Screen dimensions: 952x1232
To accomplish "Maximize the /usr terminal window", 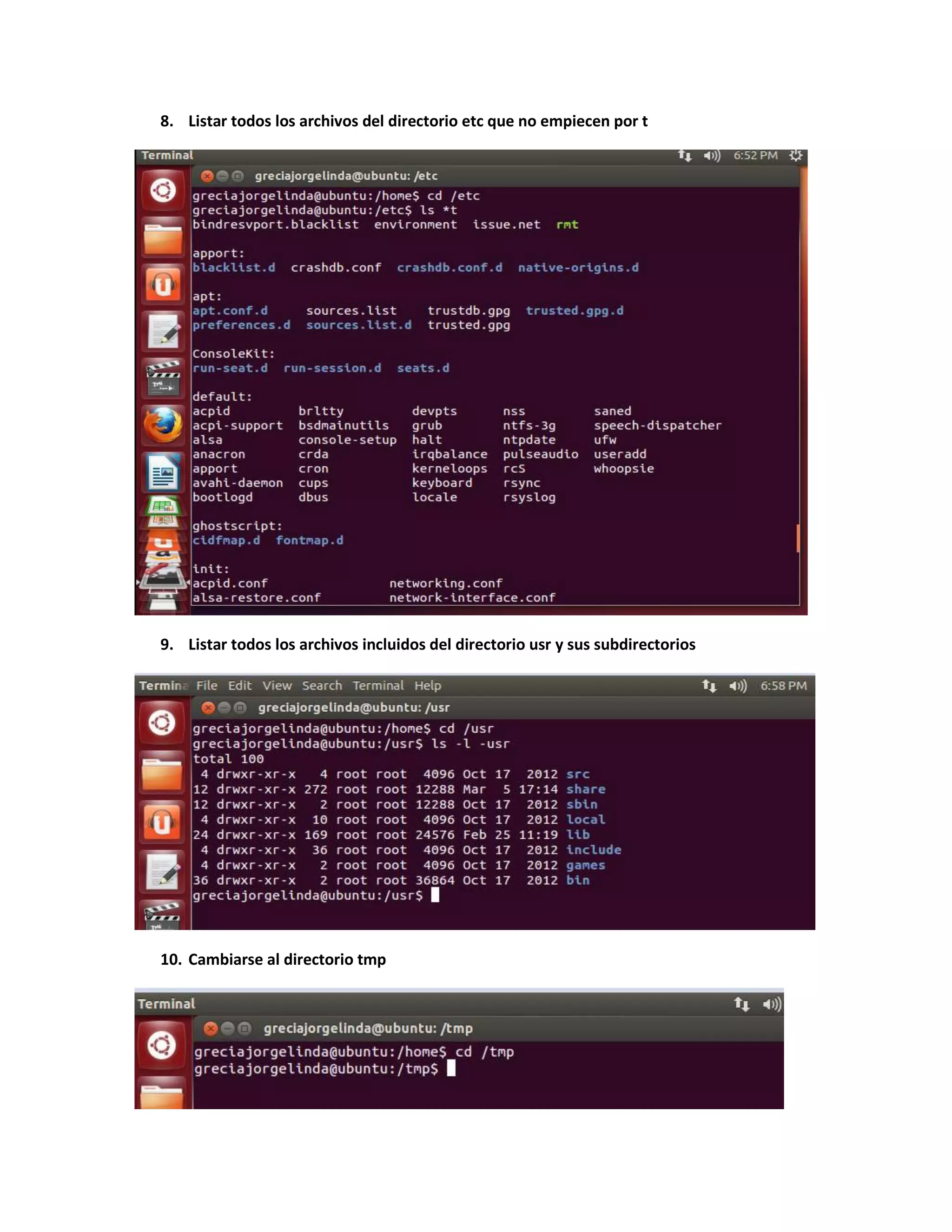I will [x=240, y=708].
